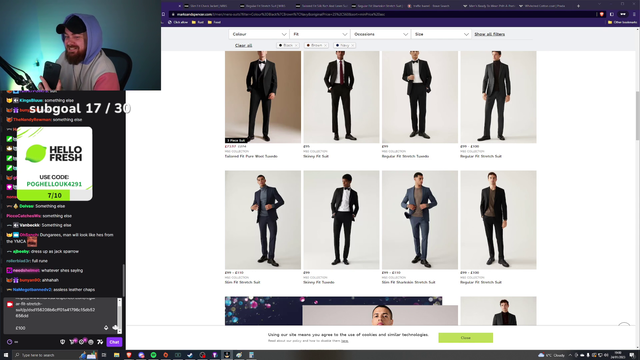Open the channel points icon in chat
The image size is (640, 360).
click(x=9, y=342)
